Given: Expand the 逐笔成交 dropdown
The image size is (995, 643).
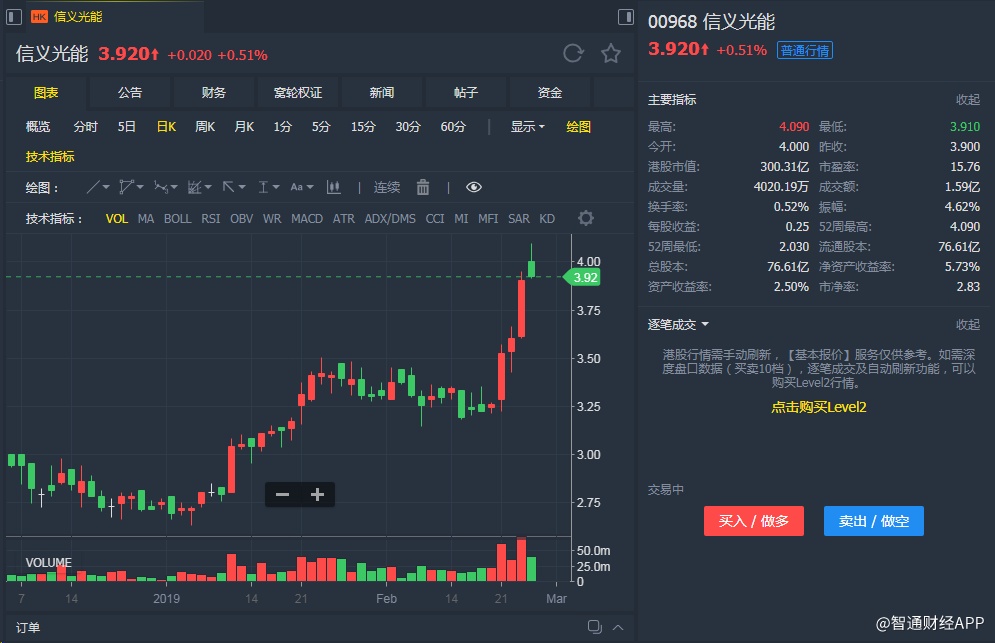Looking at the screenshot, I should (678, 324).
